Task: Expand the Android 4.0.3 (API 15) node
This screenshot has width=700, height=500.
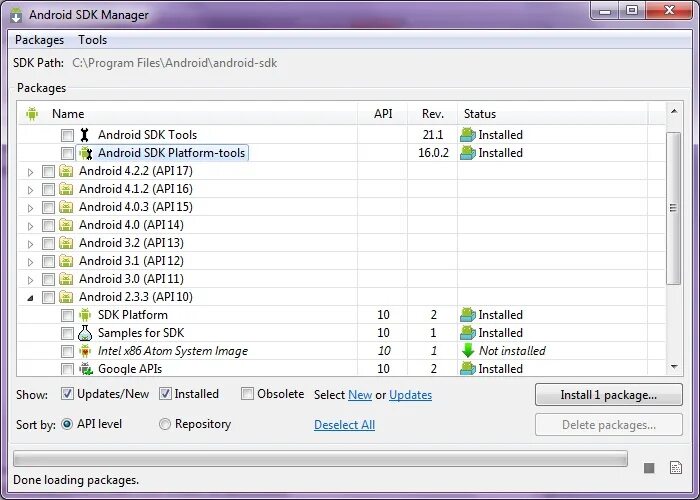Action: [x=30, y=208]
